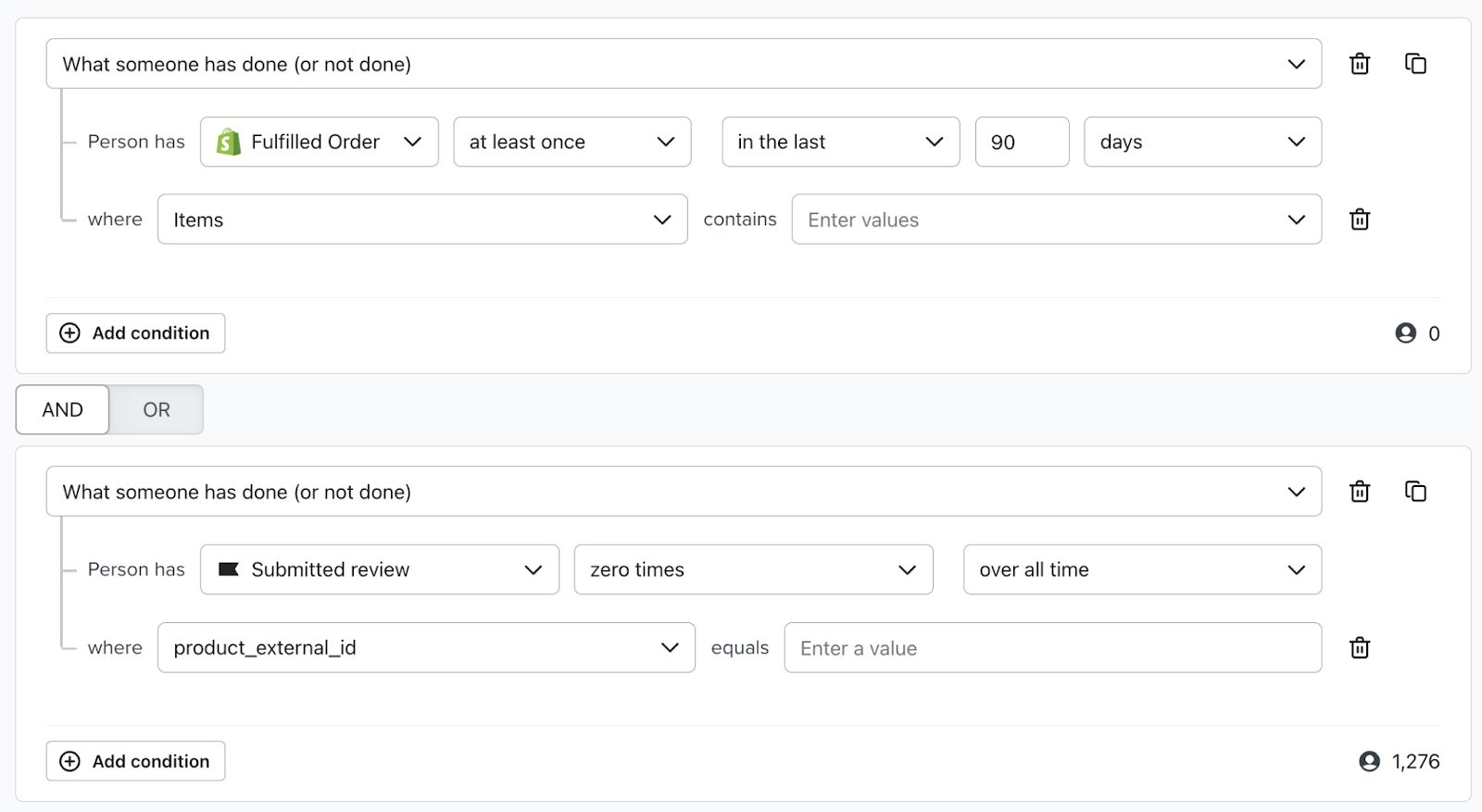Click the profile count icon showing 1,276

(x=1369, y=761)
